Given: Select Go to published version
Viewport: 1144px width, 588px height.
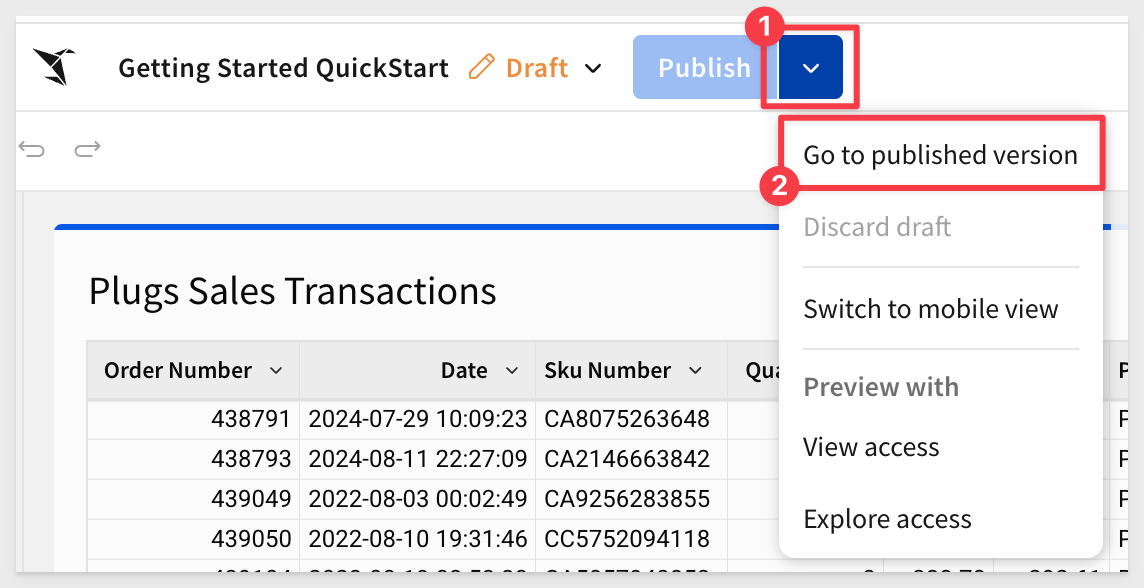Looking at the screenshot, I should click(x=940, y=155).
